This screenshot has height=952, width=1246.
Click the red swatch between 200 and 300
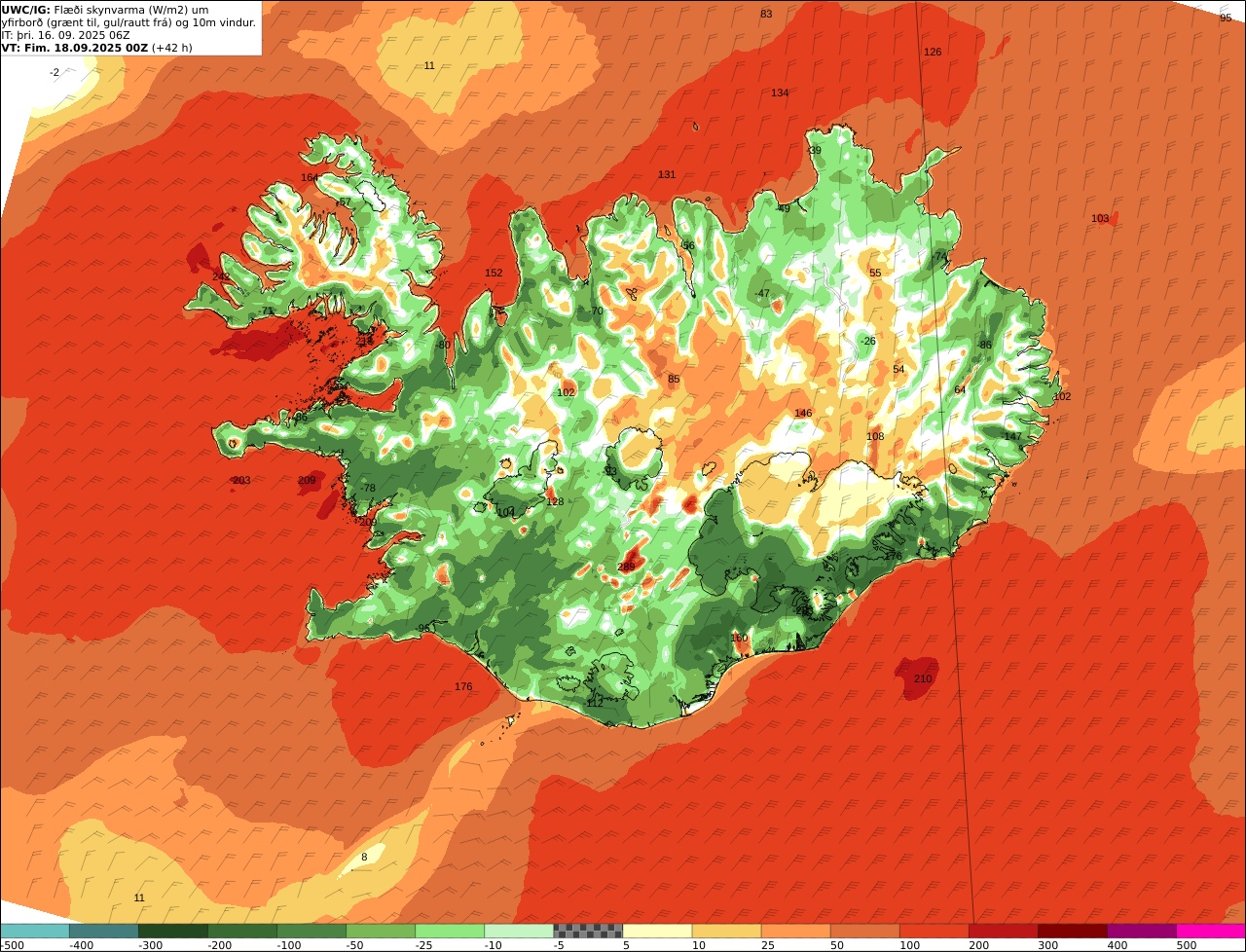click(1003, 931)
